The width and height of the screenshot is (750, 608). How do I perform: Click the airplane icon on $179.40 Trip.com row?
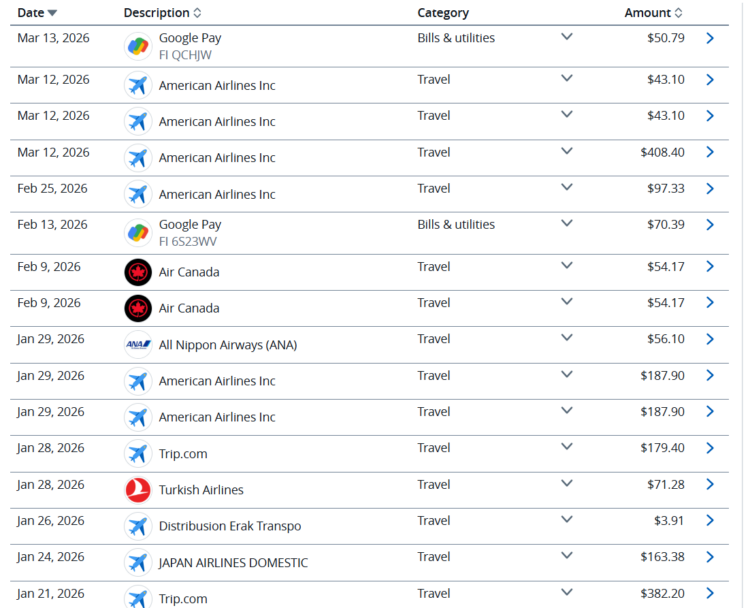pyautogui.click(x=138, y=453)
